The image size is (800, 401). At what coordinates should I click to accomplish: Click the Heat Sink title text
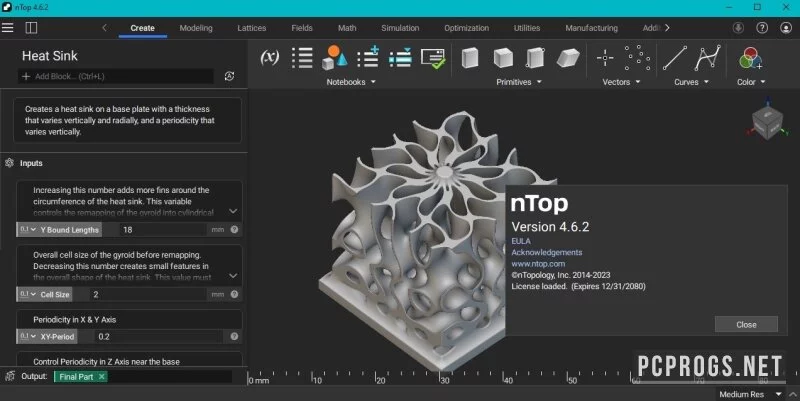point(49,56)
